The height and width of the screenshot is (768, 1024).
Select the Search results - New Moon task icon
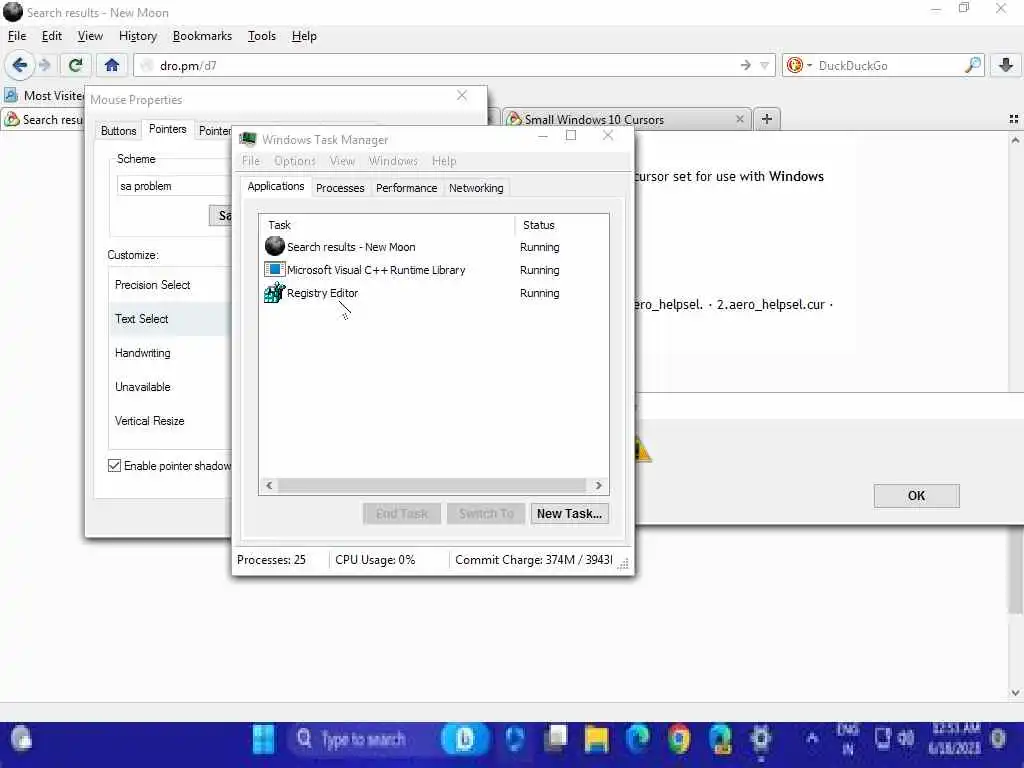(274, 246)
